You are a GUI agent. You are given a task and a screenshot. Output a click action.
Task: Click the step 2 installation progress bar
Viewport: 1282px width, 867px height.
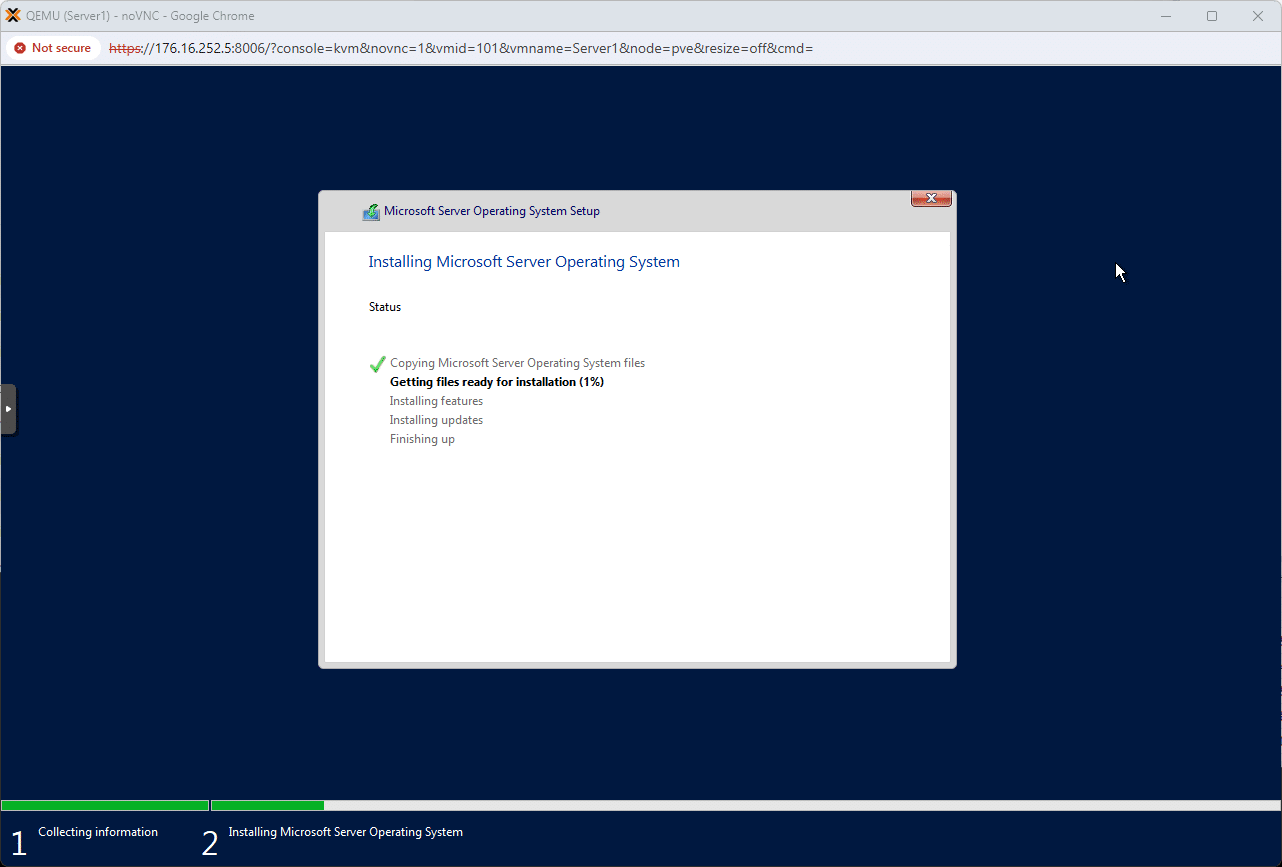pyautogui.click(x=268, y=805)
